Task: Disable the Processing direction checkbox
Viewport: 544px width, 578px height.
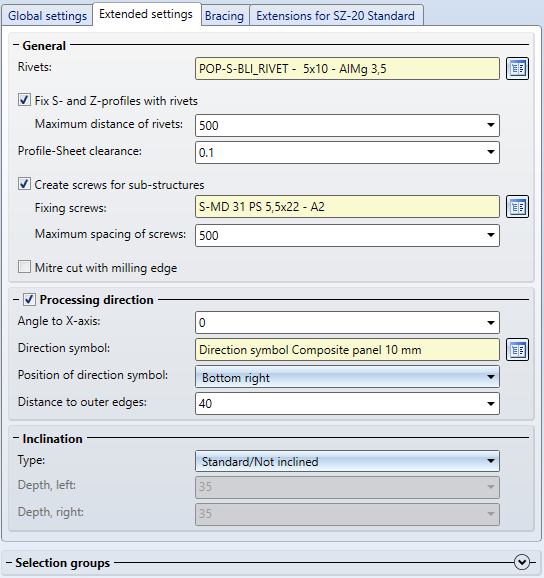Action: (29, 300)
